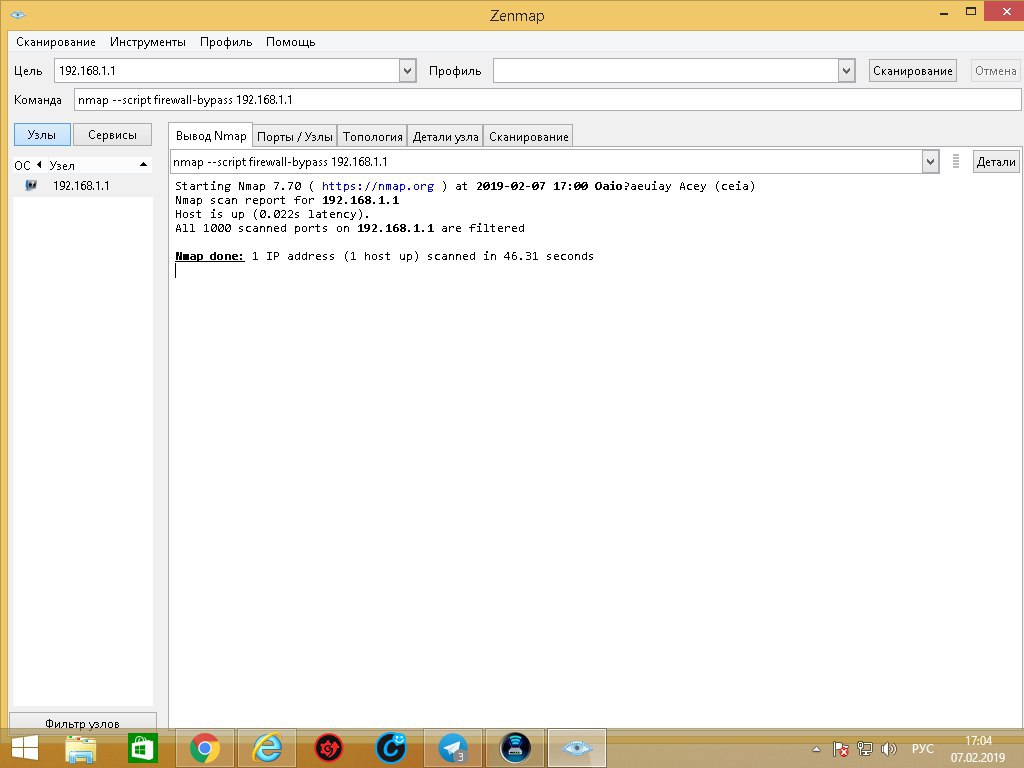Image resolution: width=1024 pixels, height=768 pixels.
Task: Open the blue C icon app on taskbar
Action: 391,748
